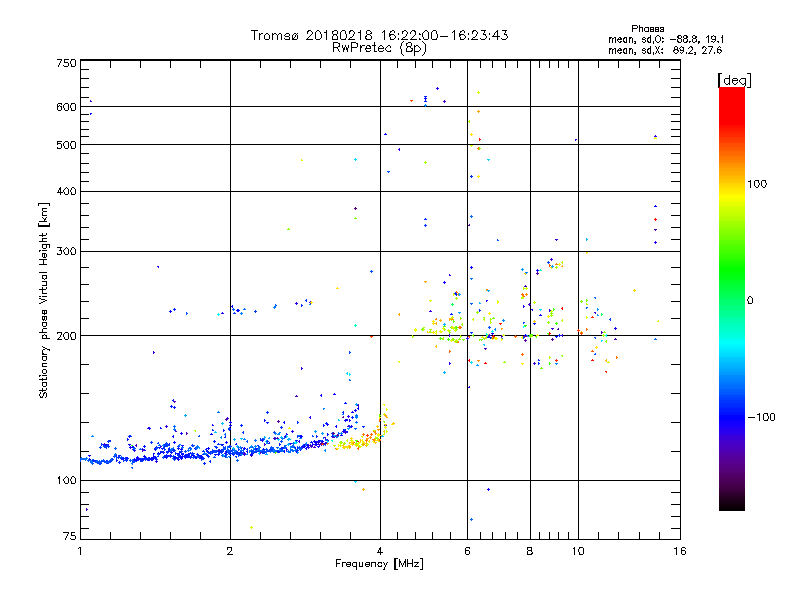800x600 pixels.
Task: Click the black bottom of the phase colorbar
Action: [x=732, y=503]
